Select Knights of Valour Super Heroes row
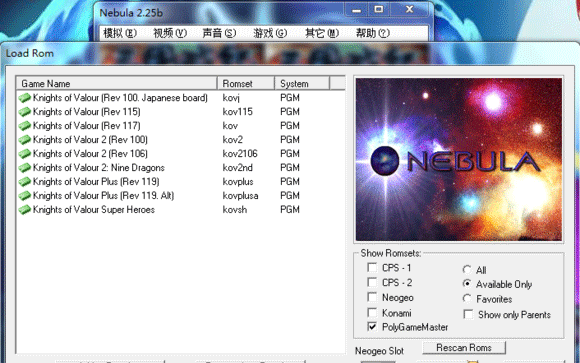Image resolution: width=580 pixels, height=363 pixels. (94, 210)
